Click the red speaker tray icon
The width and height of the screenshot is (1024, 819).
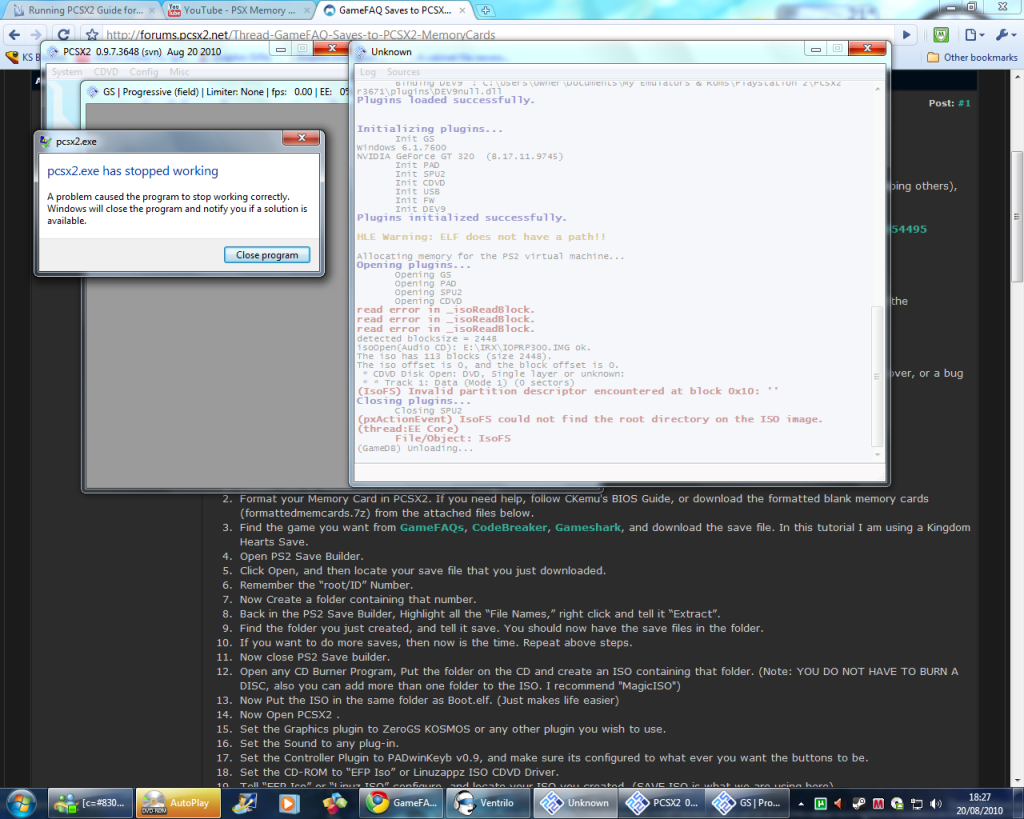839,803
